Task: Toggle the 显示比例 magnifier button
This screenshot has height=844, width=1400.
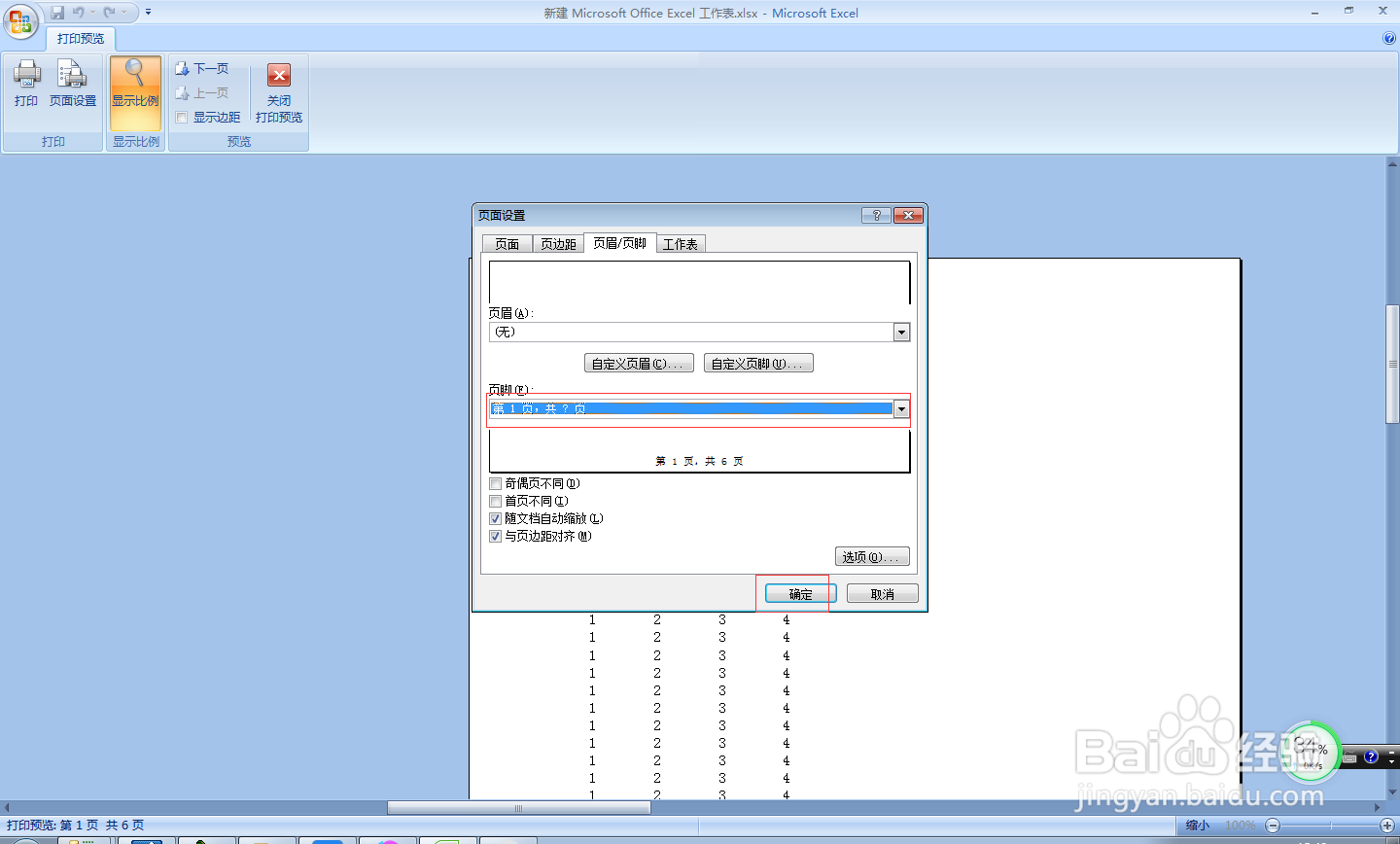Action: [135, 92]
